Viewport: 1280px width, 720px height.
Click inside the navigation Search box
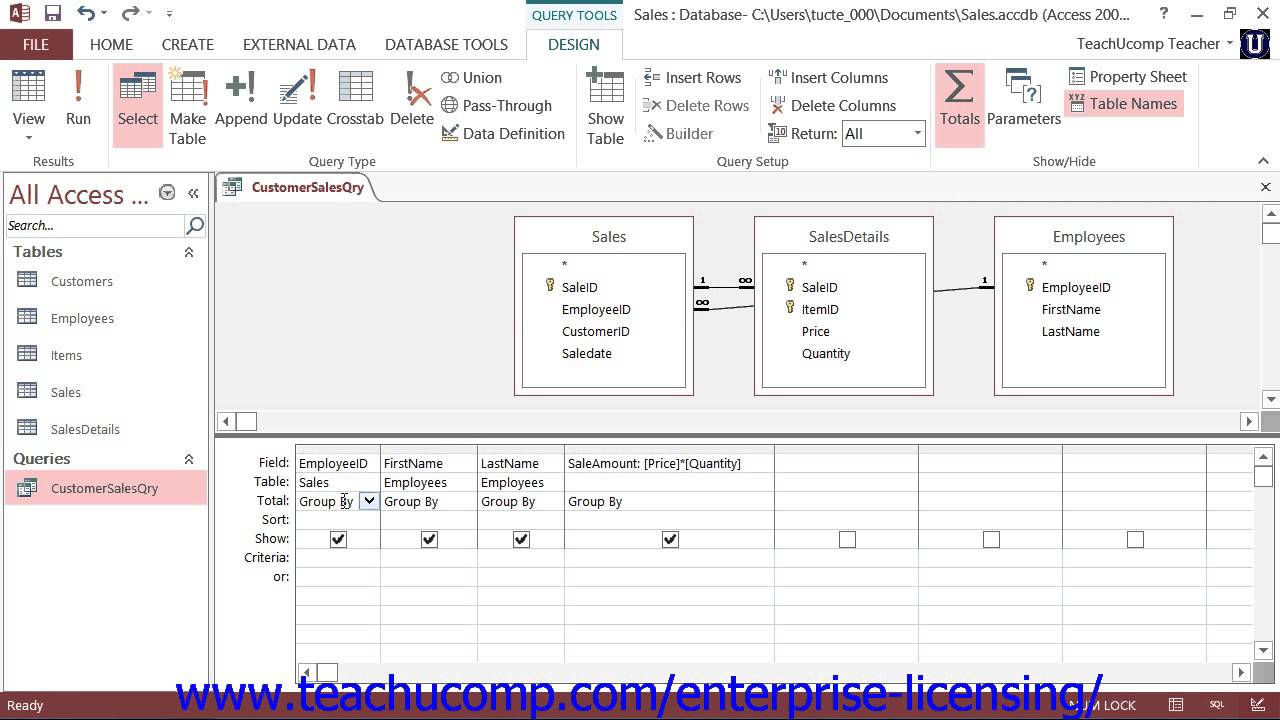95,225
